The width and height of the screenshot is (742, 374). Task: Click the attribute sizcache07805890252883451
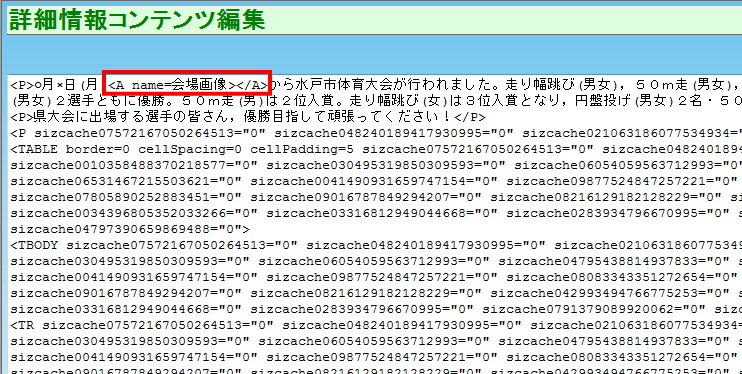point(110,197)
